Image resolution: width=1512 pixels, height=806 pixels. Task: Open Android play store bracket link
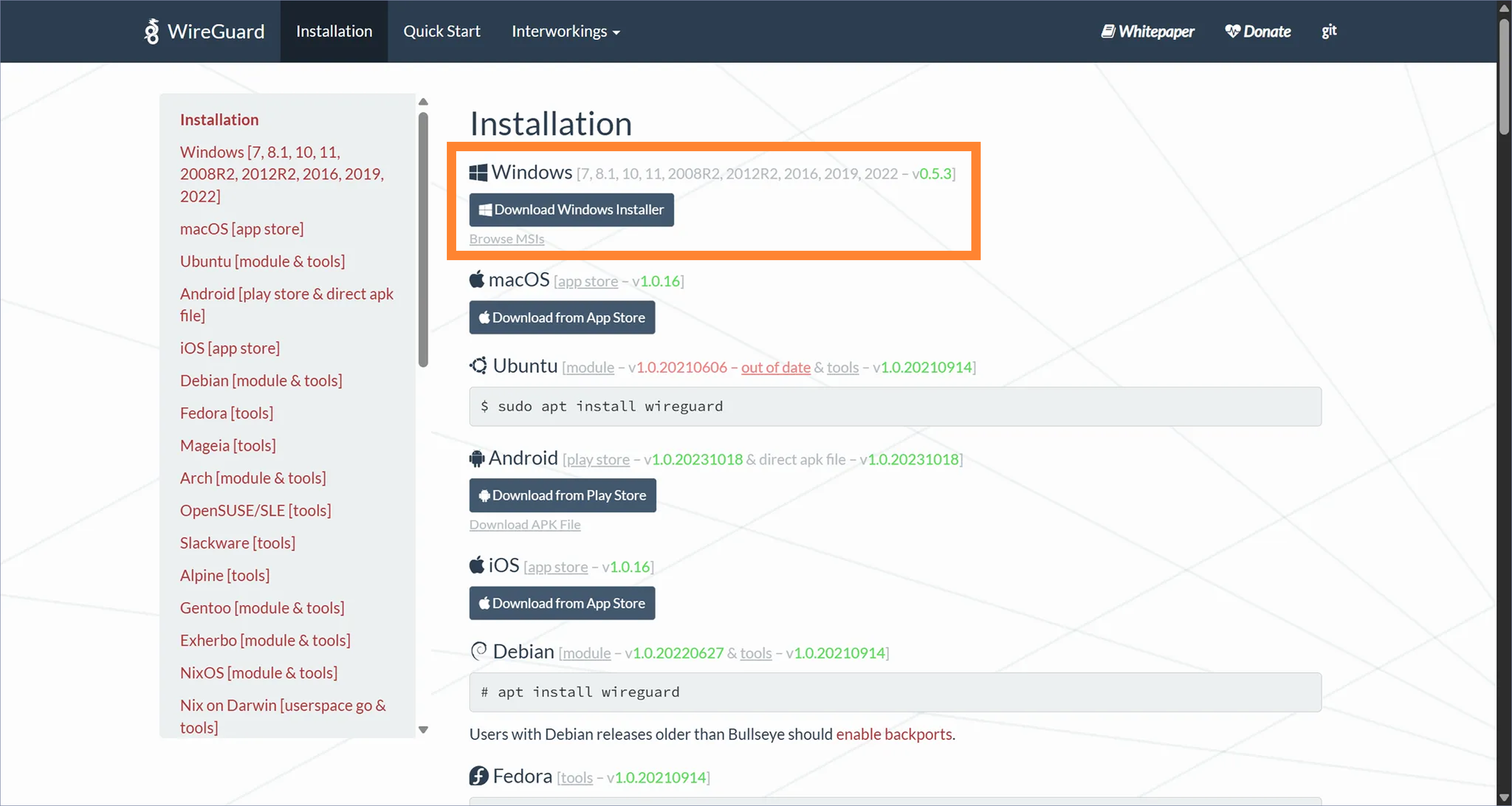pyautogui.click(x=598, y=460)
